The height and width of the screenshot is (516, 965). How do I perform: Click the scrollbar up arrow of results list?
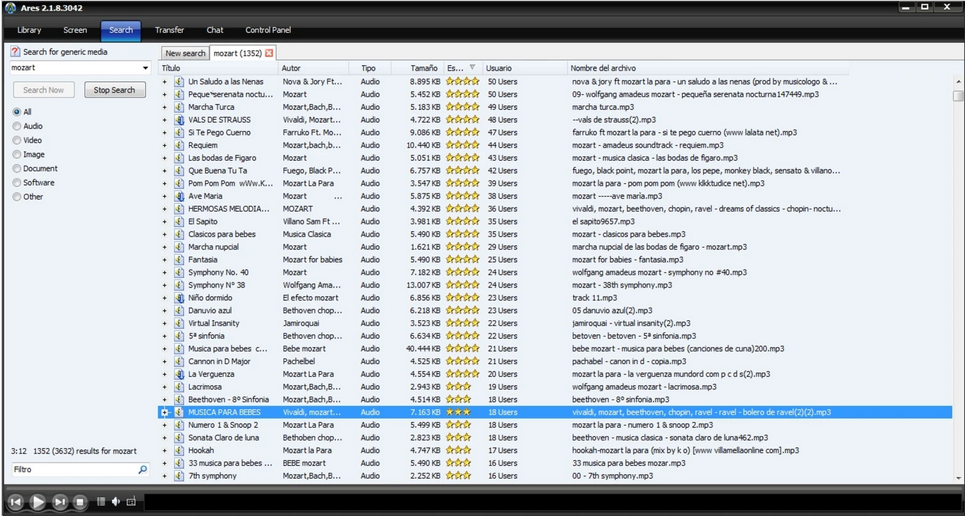958,81
